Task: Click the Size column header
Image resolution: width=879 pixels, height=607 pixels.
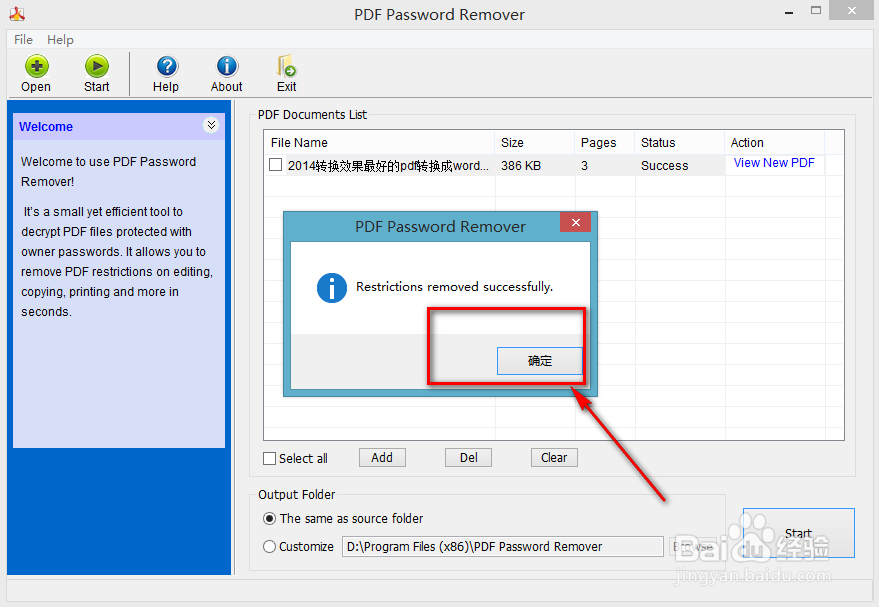Action: [x=535, y=143]
